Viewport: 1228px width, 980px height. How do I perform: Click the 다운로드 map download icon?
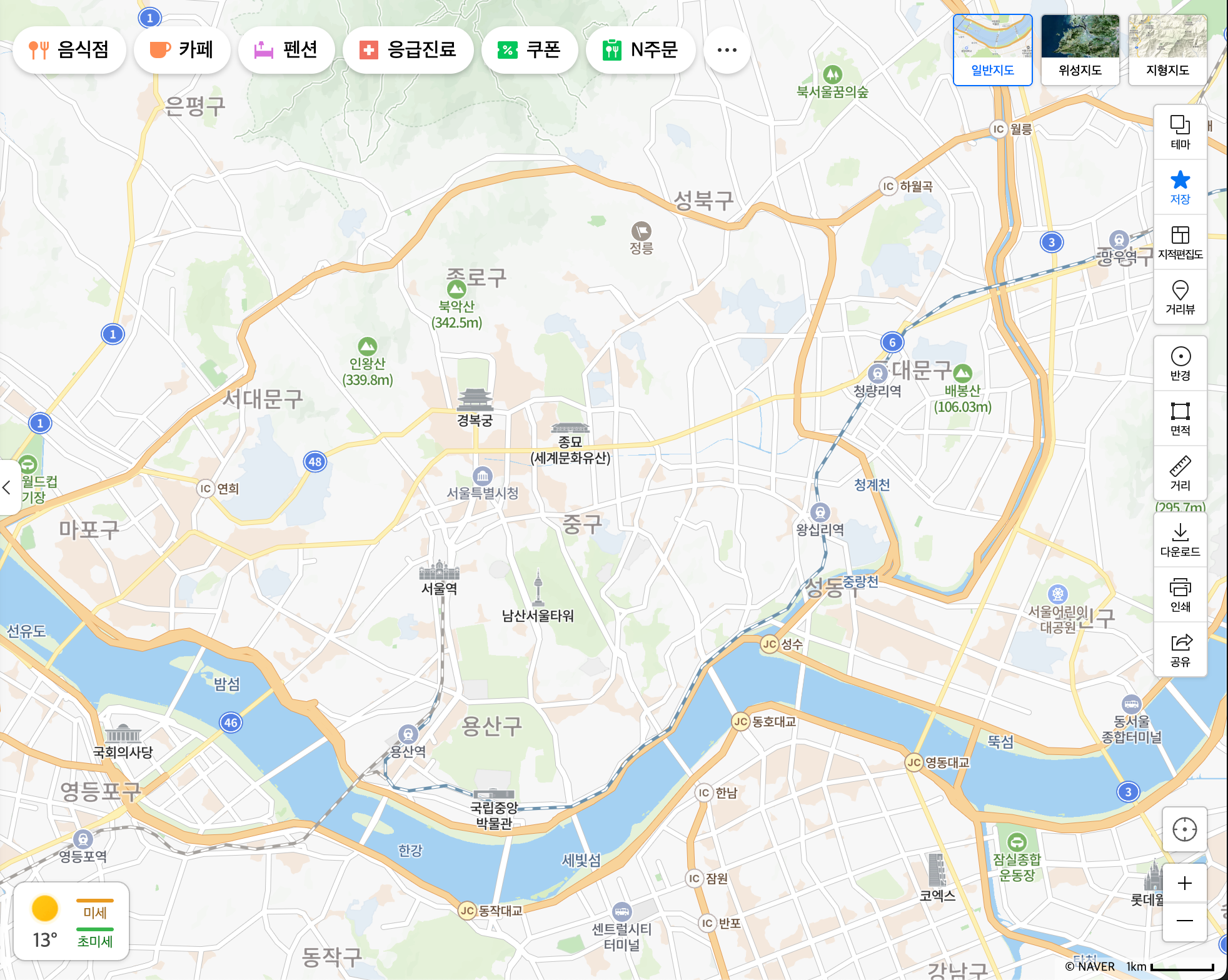click(x=1180, y=539)
